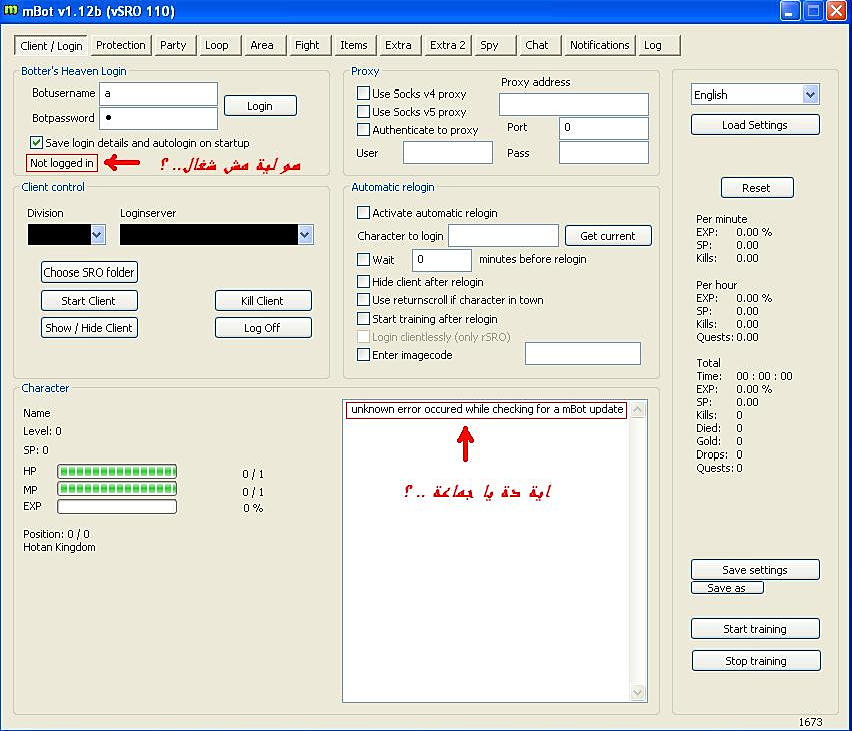
Task: Click the log box scroll down arrow
Action: click(638, 692)
